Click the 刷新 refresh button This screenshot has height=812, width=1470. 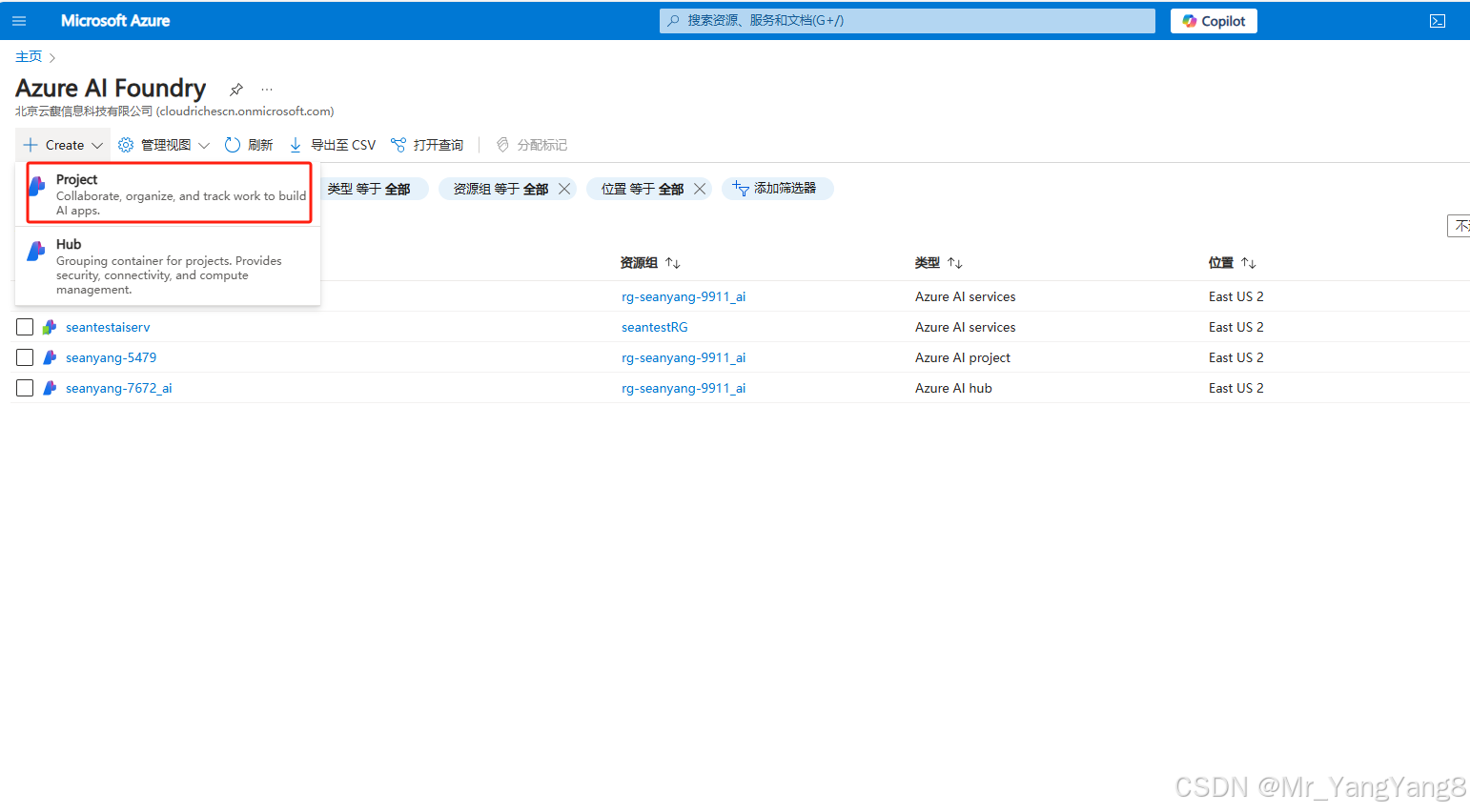[x=249, y=145]
